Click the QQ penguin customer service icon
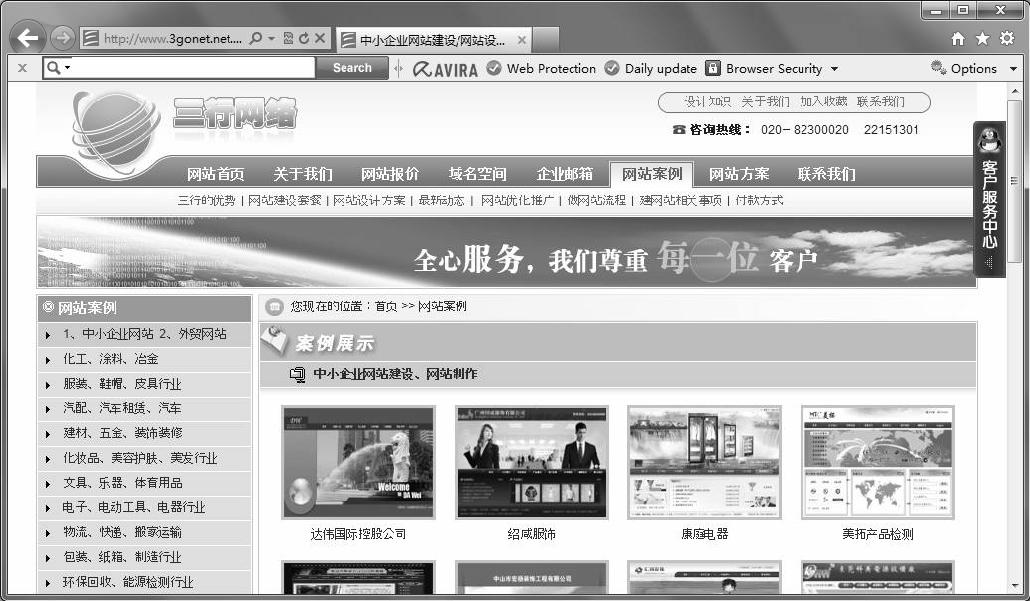The image size is (1030, 601). pos(988,139)
